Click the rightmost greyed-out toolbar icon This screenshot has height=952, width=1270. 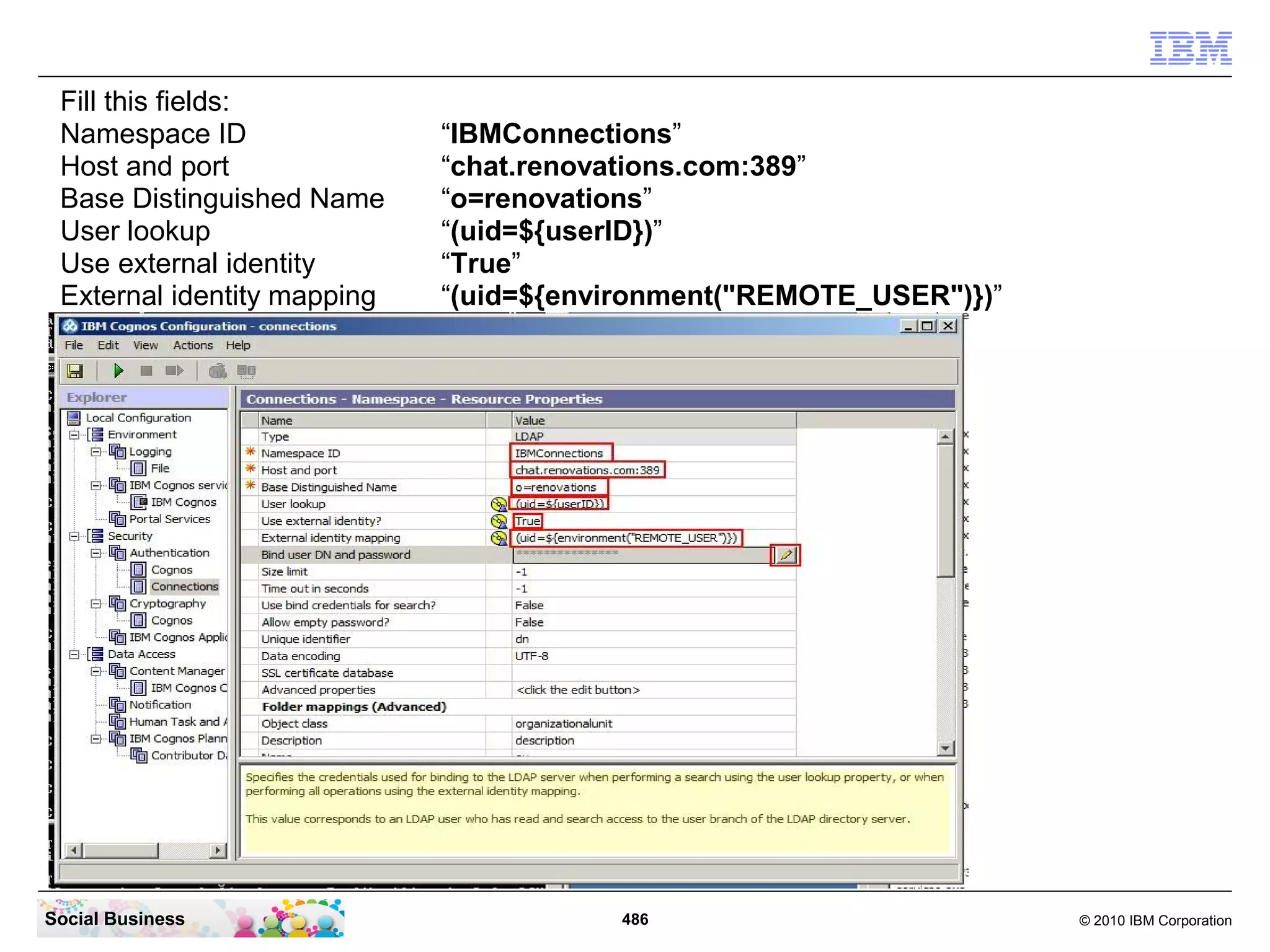[x=246, y=371]
